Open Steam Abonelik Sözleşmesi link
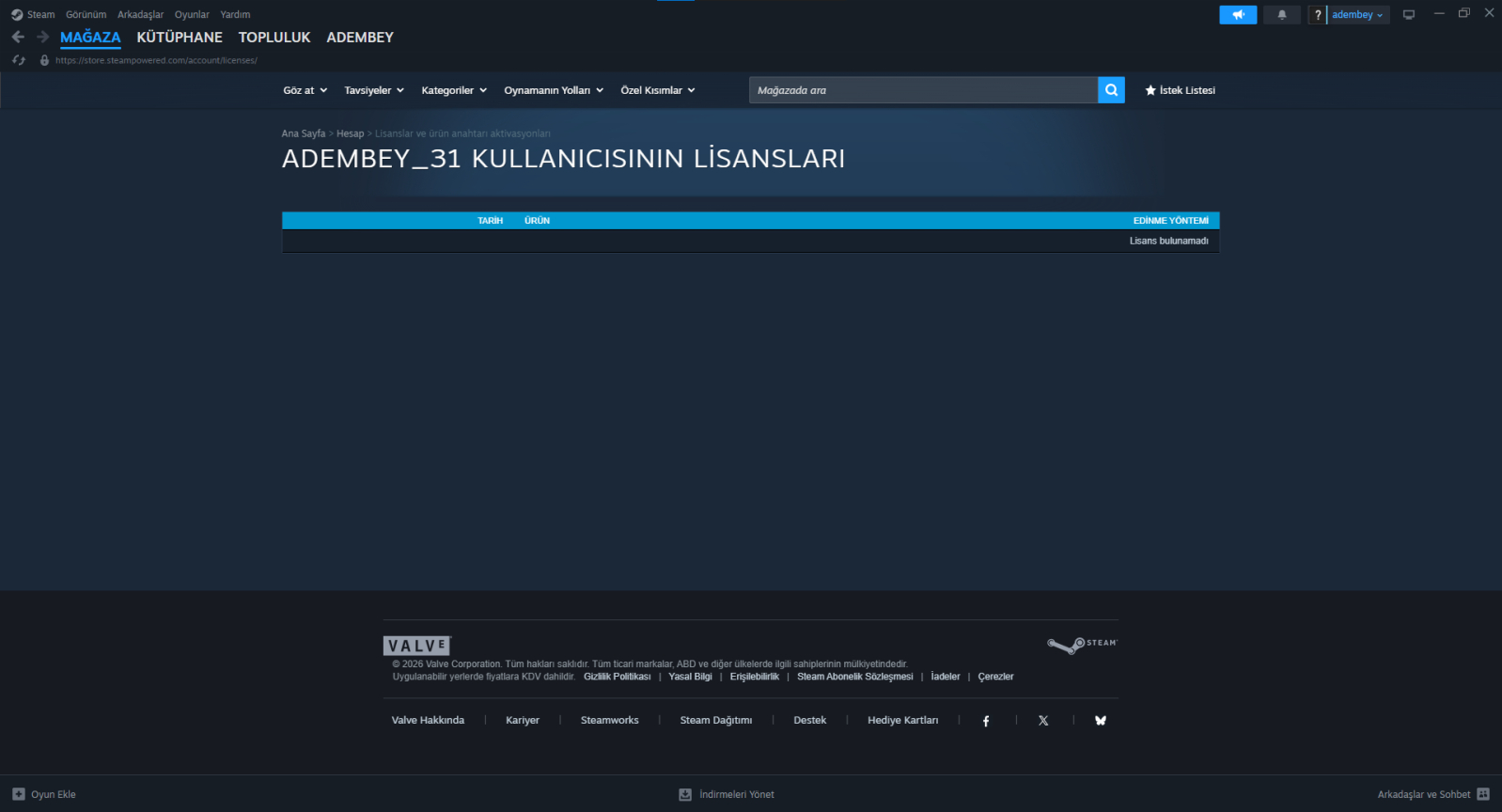The height and width of the screenshot is (812, 1502). point(855,677)
